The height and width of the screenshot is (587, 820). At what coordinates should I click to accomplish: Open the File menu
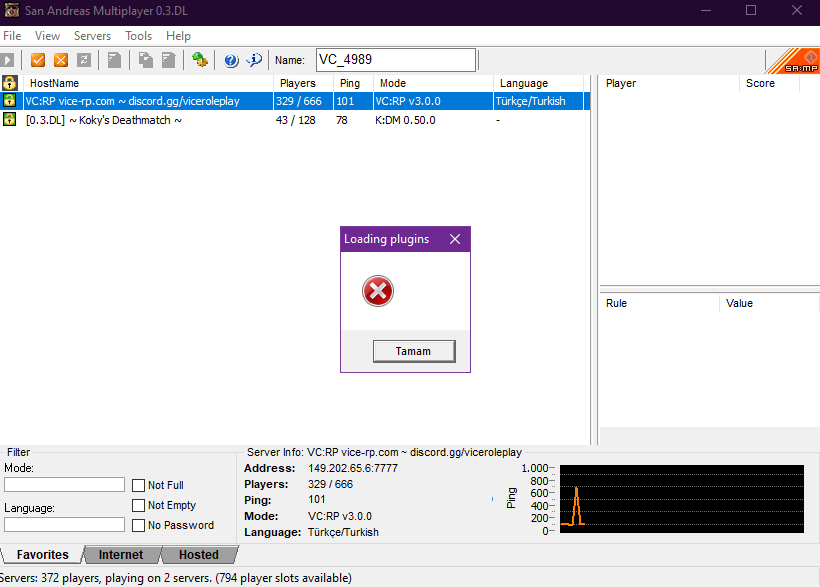12,36
